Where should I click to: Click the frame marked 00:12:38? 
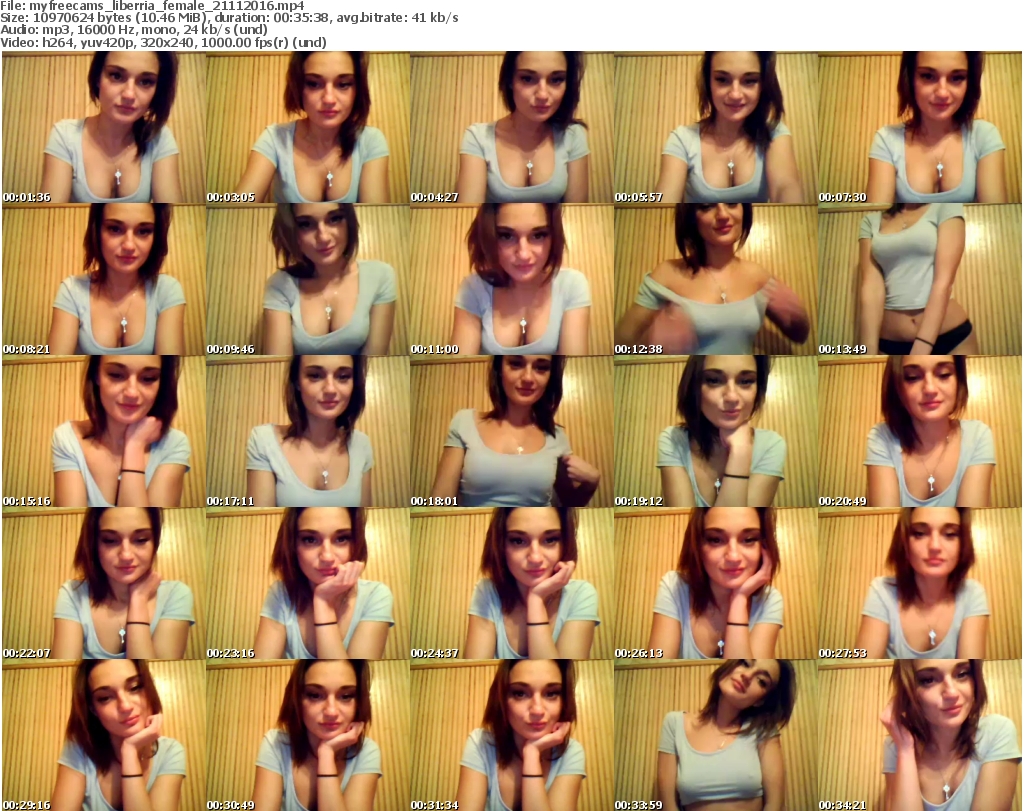(x=716, y=279)
